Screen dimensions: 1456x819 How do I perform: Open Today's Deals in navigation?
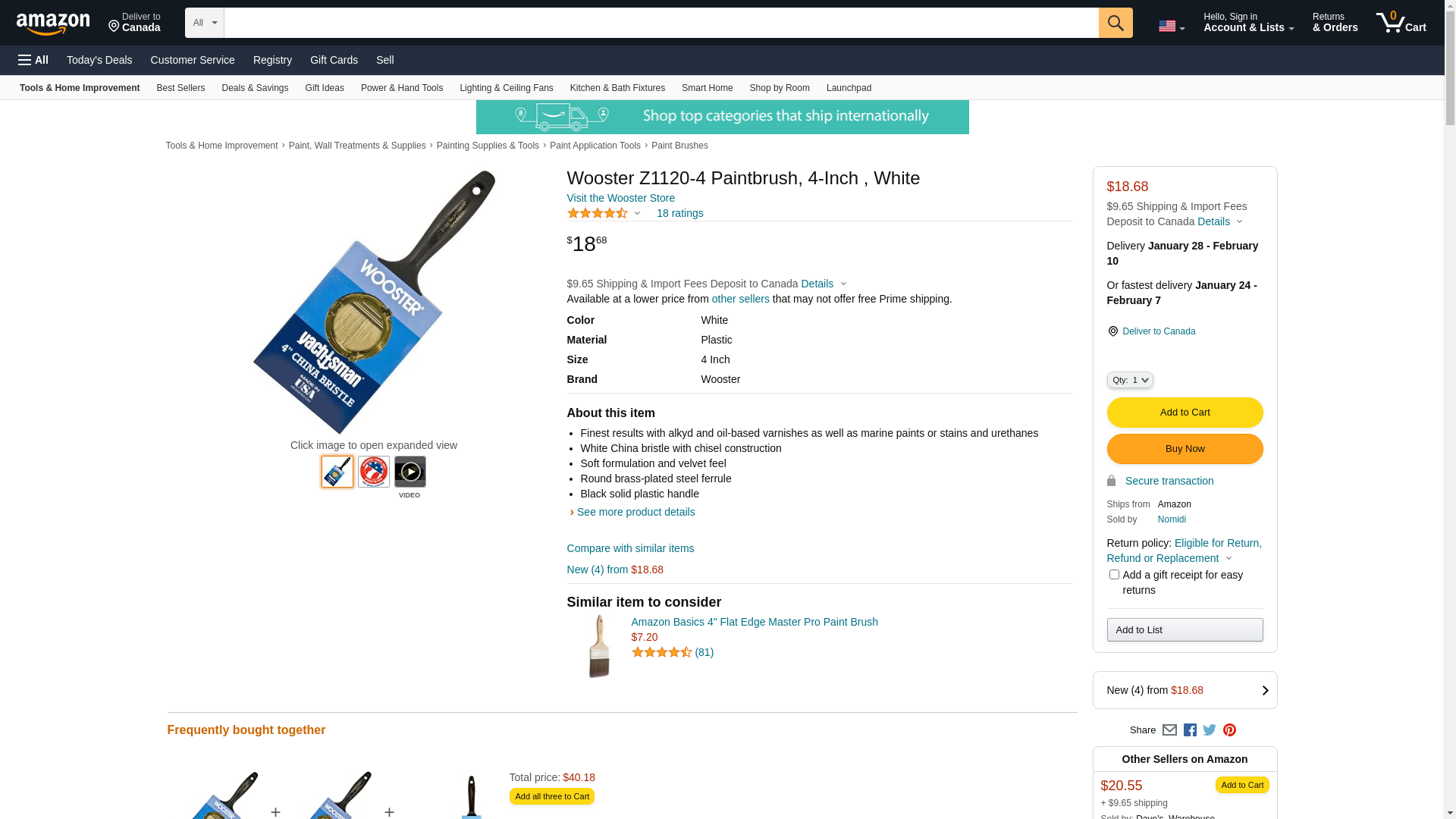click(x=99, y=60)
